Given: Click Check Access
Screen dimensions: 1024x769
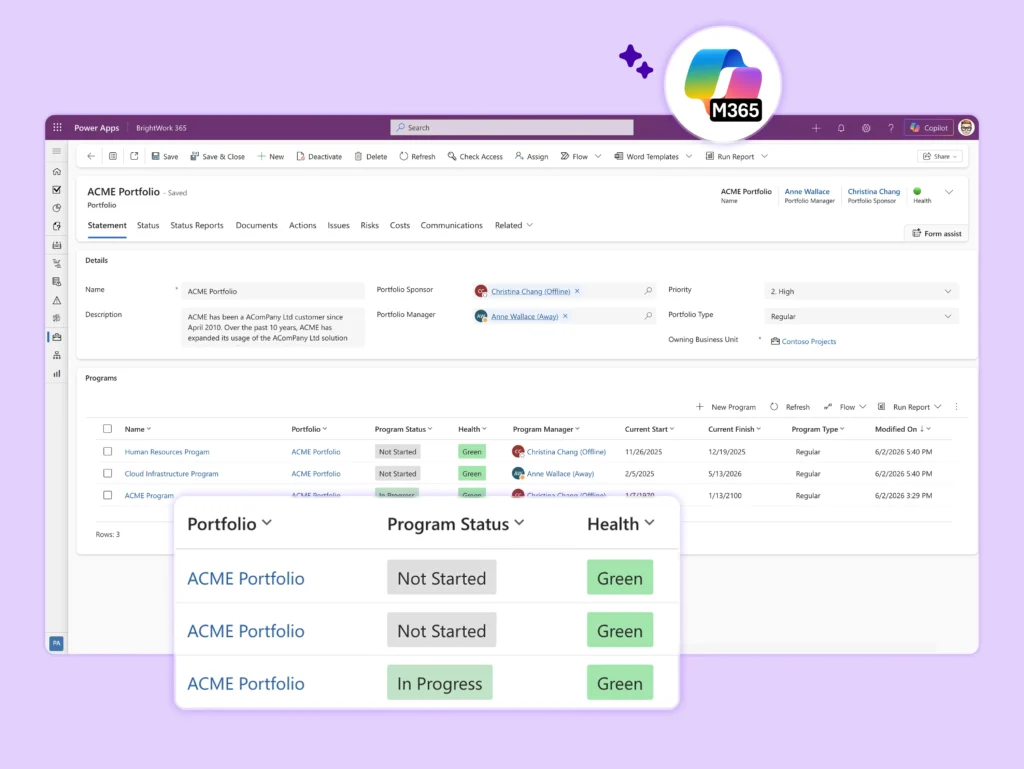Looking at the screenshot, I should [475, 157].
